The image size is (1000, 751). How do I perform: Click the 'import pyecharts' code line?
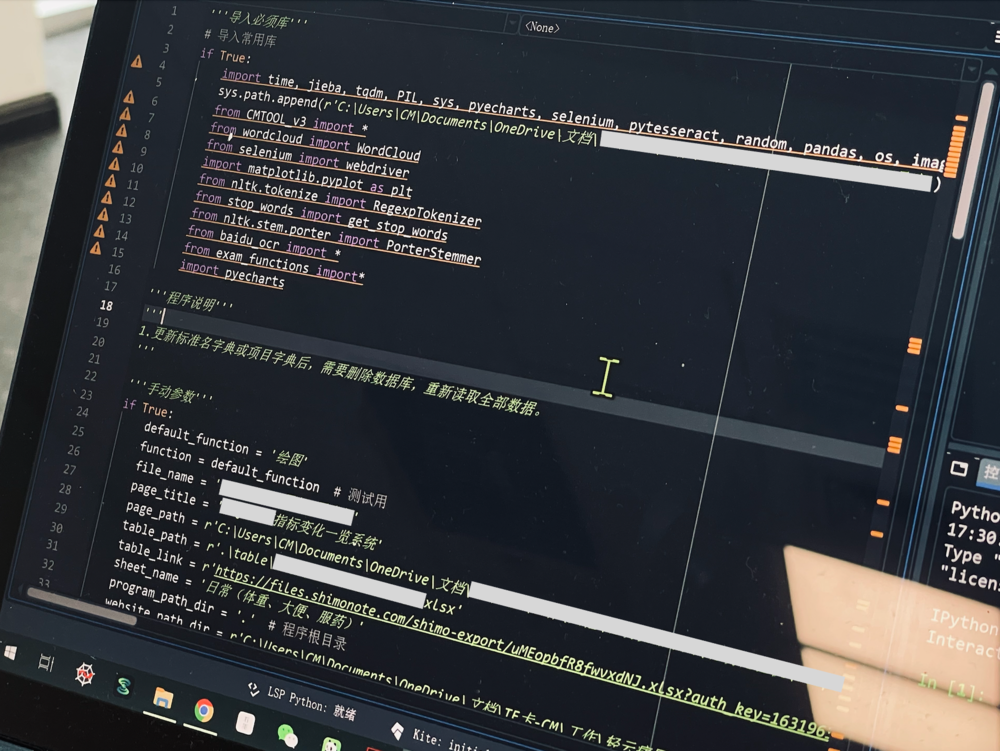tap(232, 273)
